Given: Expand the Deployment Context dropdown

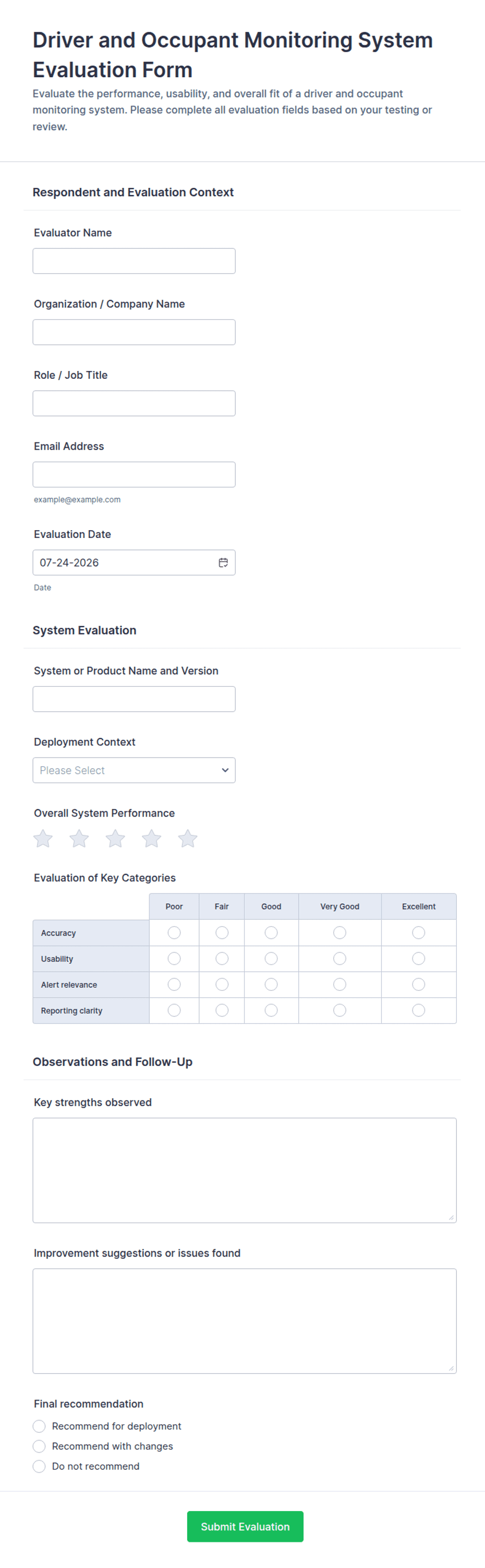Looking at the screenshot, I should pyautogui.click(x=134, y=770).
